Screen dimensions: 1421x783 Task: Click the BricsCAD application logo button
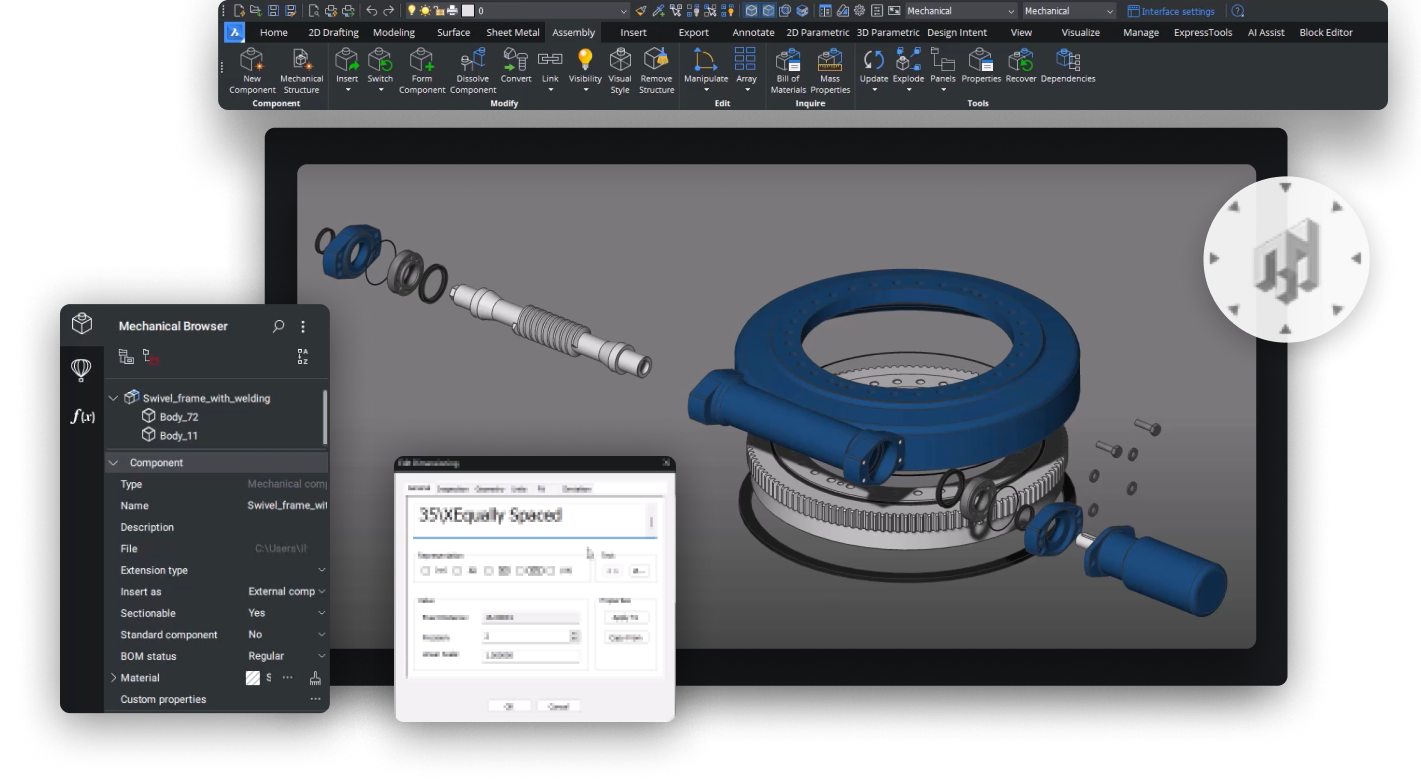234,32
